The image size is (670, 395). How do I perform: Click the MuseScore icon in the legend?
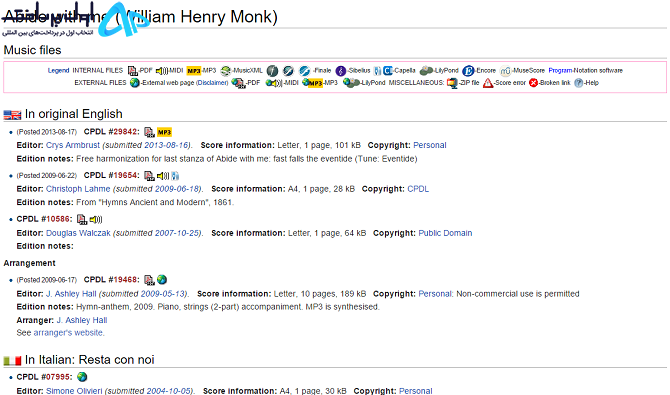point(505,71)
